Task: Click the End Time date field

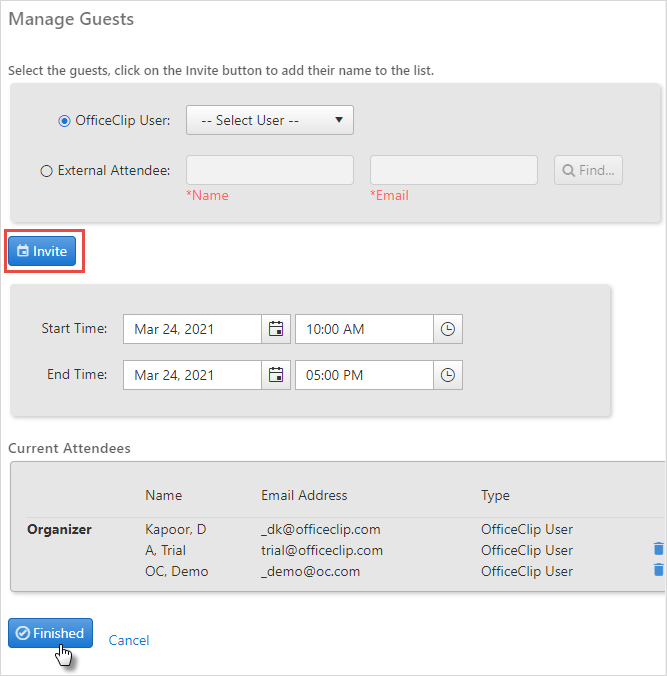Action: [192, 375]
